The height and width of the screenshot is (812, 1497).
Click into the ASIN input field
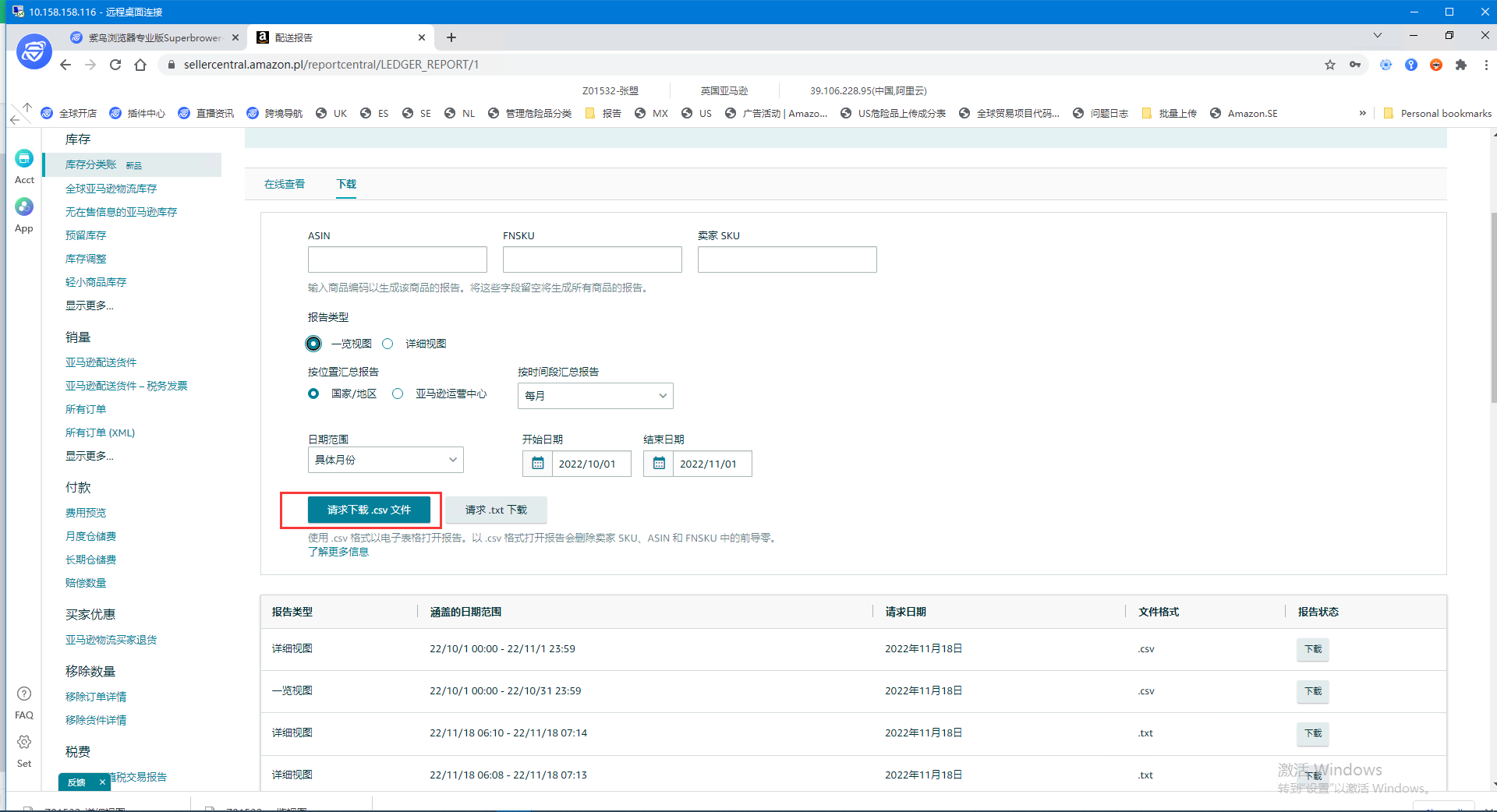398,259
